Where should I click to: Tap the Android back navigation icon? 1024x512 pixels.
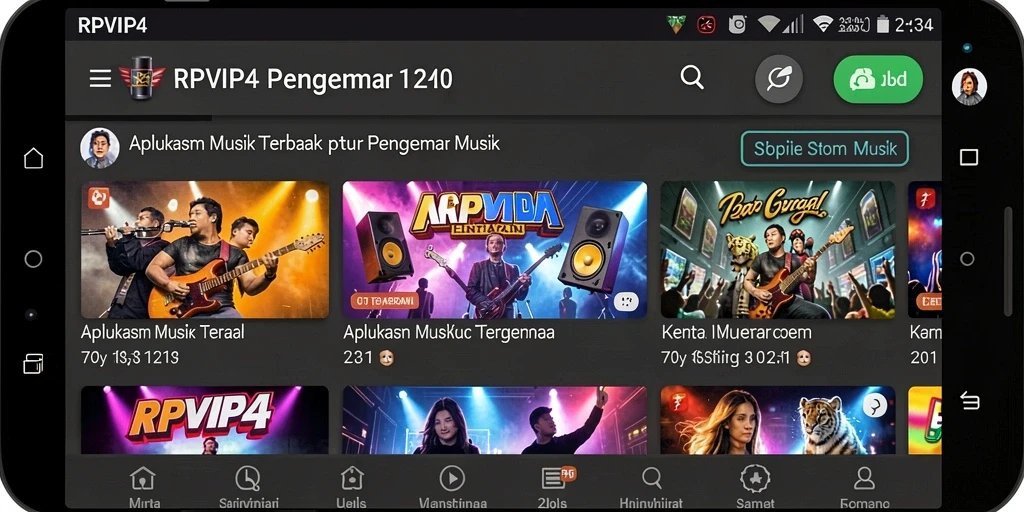tap(969, 400)
